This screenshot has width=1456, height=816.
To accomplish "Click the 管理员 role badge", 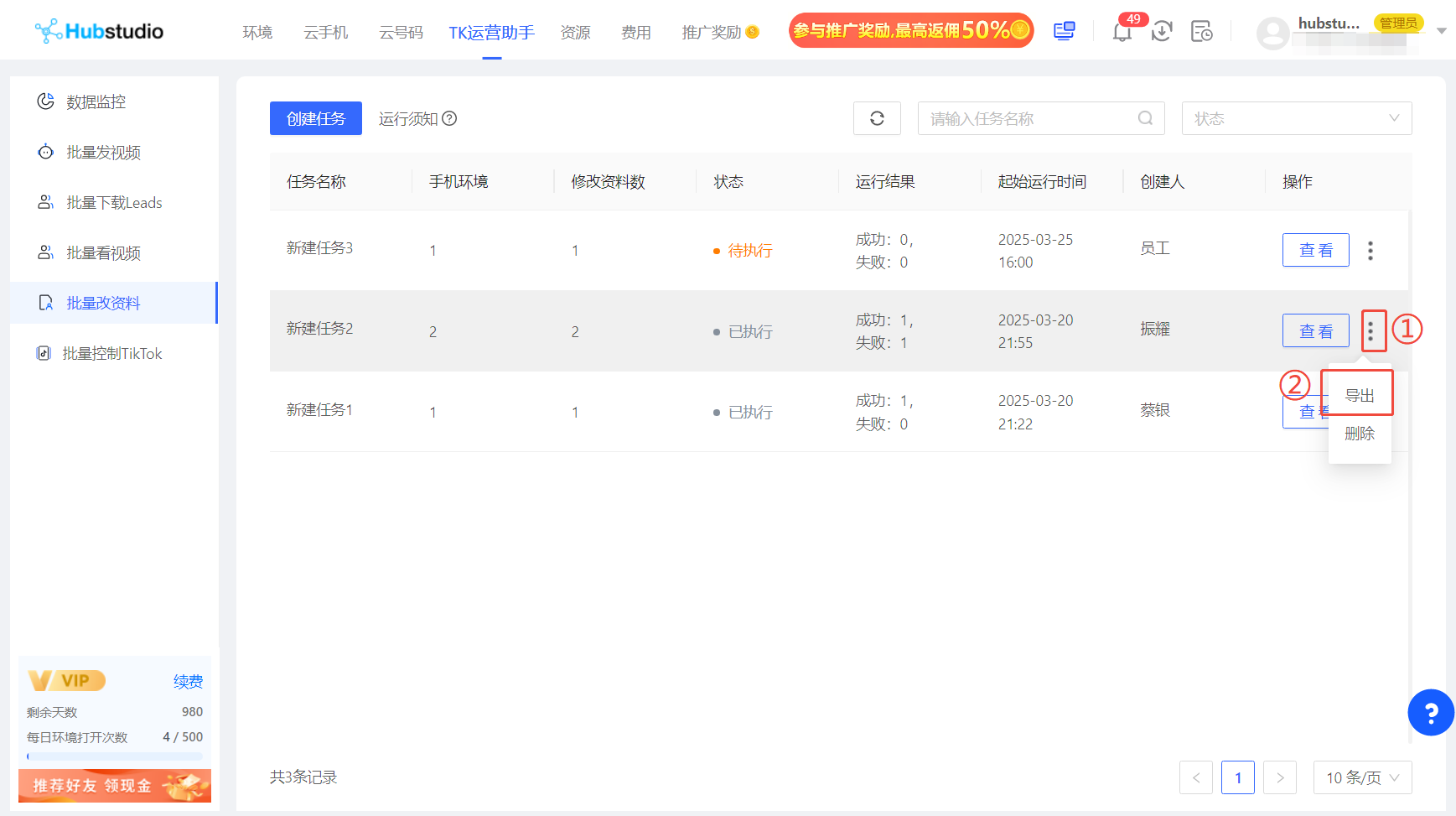I will tap(1398, 23).
